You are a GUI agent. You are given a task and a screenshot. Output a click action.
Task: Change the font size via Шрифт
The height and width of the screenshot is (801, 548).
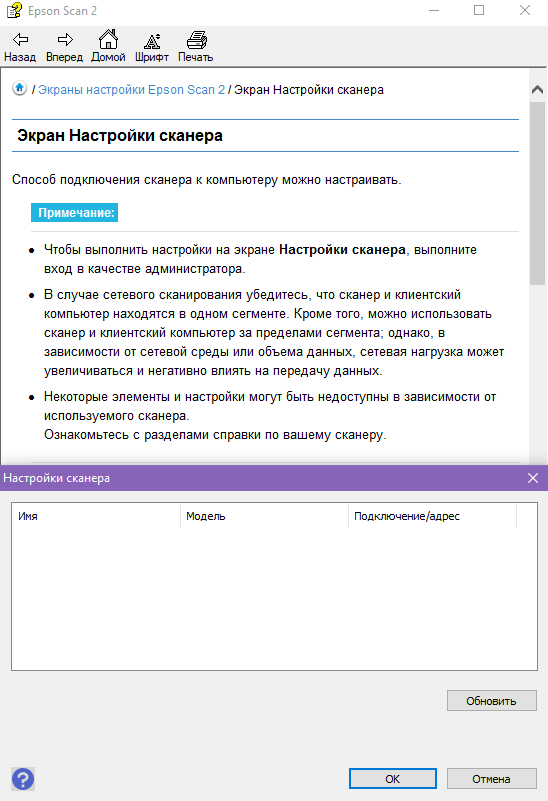pyautogui.click(x=152, y=46)
